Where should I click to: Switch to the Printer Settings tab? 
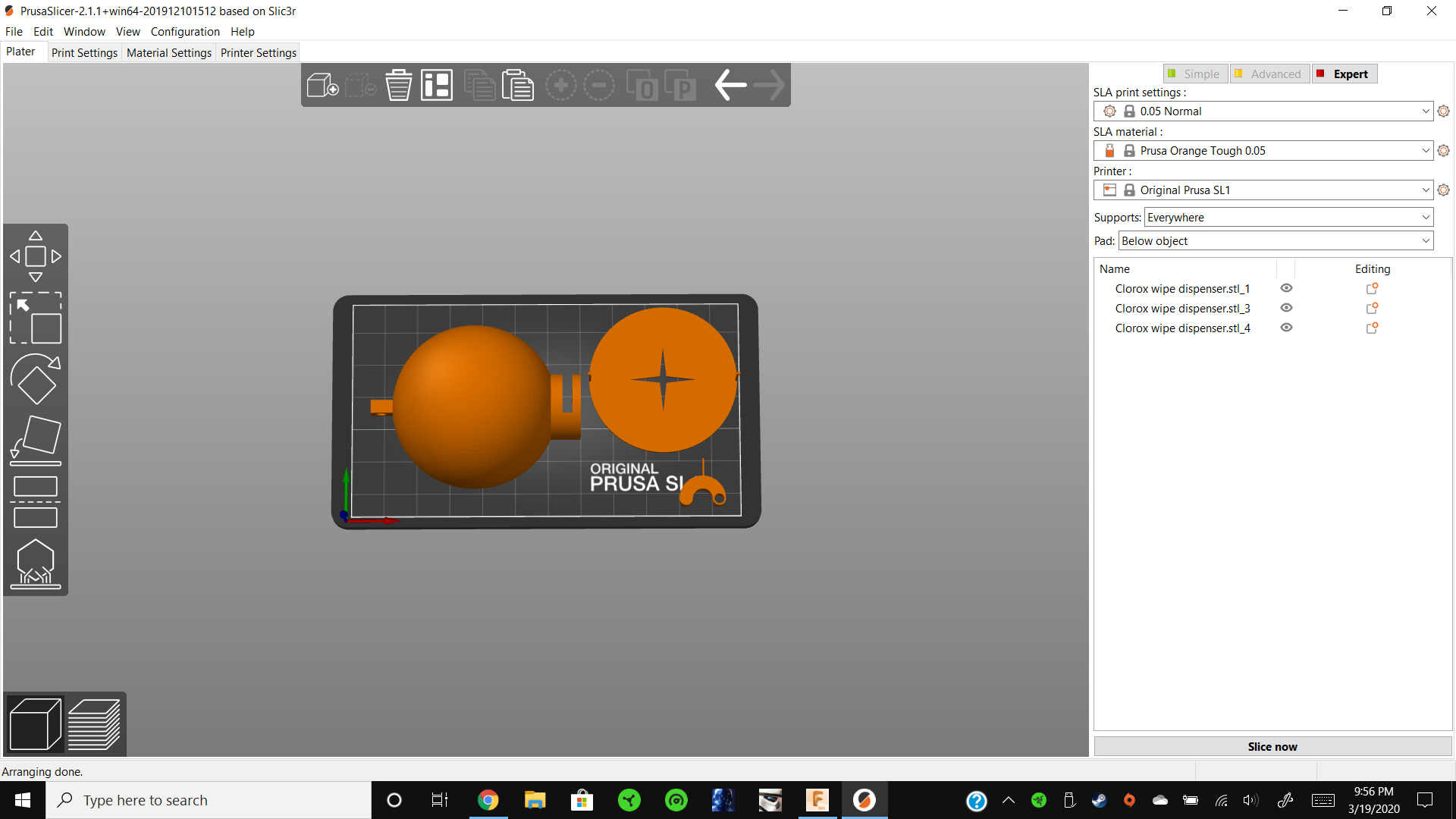[x=259, y=53]
